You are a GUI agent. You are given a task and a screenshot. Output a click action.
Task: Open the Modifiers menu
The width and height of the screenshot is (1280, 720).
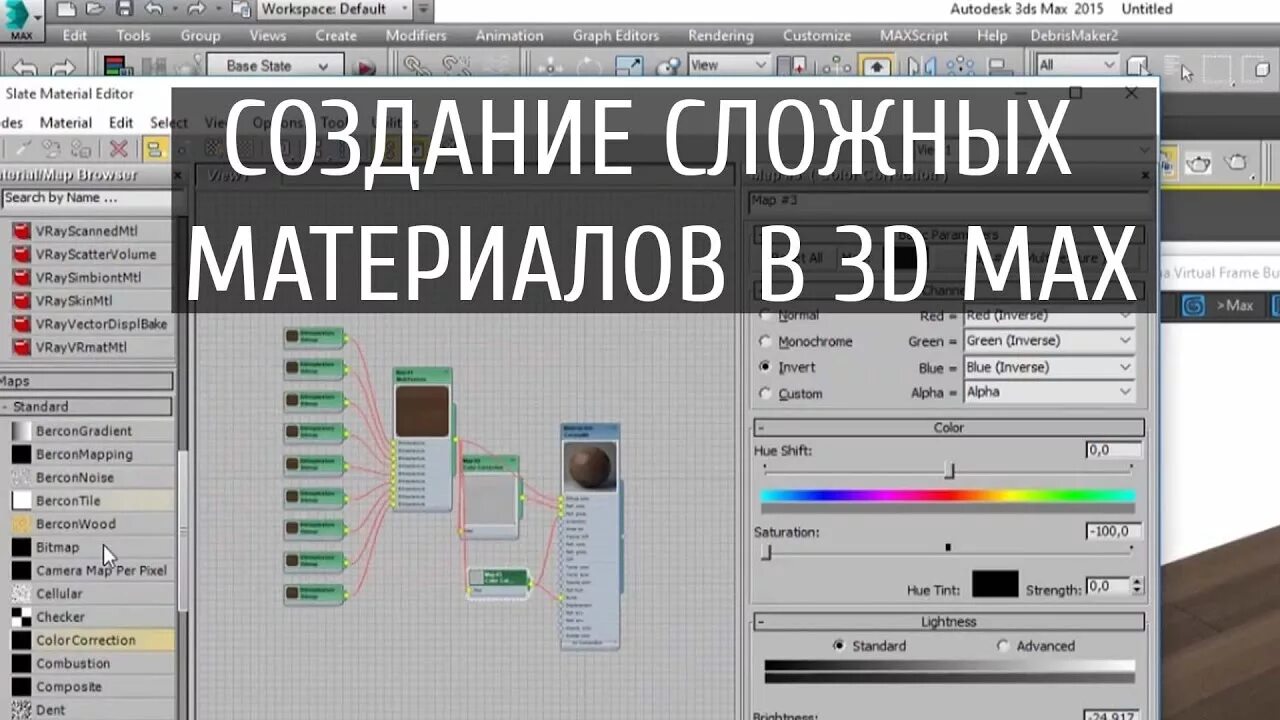click(x=416, y=35)
